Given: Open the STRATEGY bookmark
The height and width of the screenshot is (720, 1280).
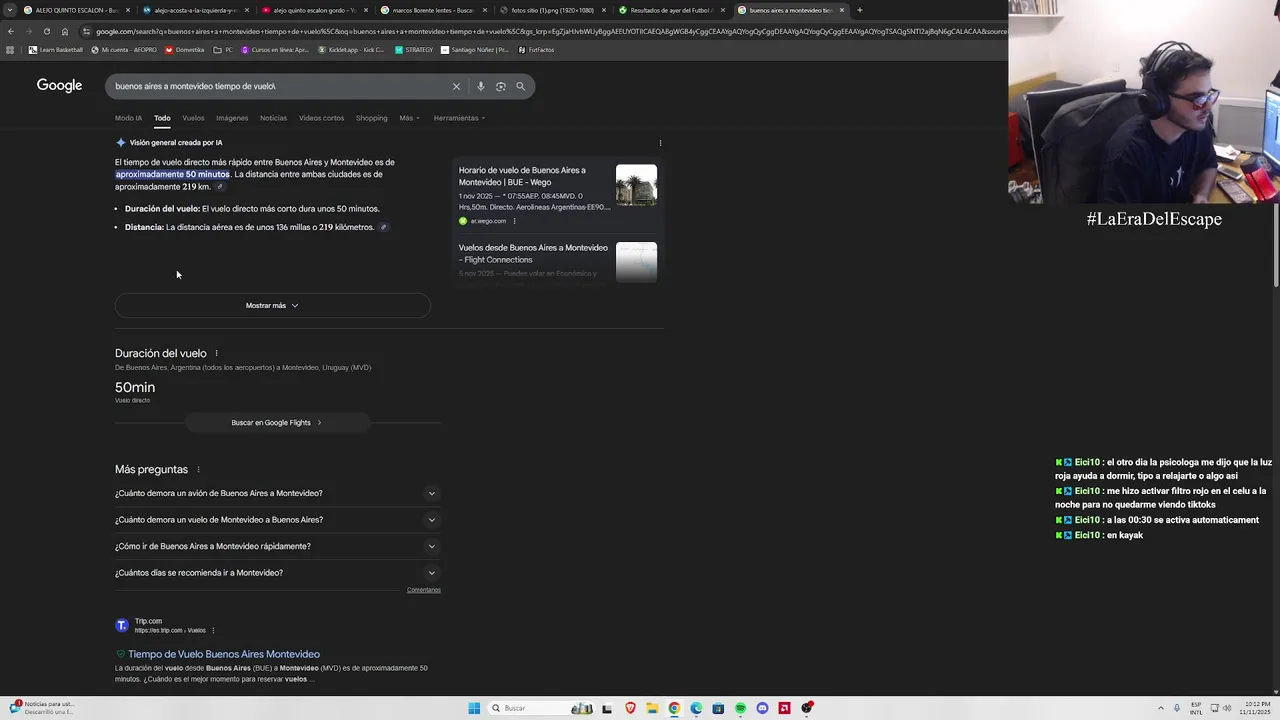Looking at the screenshot, I should pyautogui.click(x=414, y=50).
